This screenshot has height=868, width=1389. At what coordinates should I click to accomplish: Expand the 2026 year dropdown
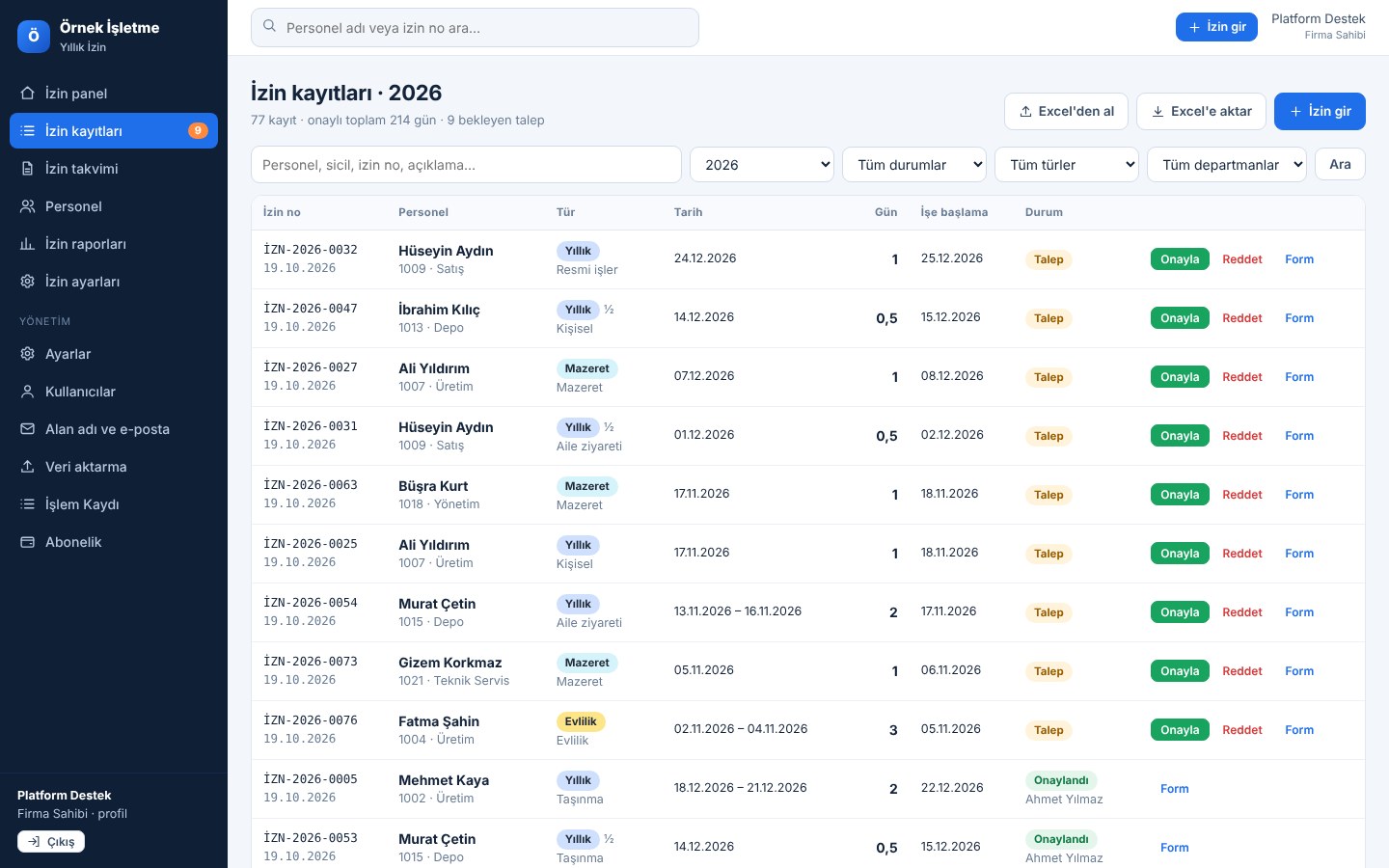[762, 165]
